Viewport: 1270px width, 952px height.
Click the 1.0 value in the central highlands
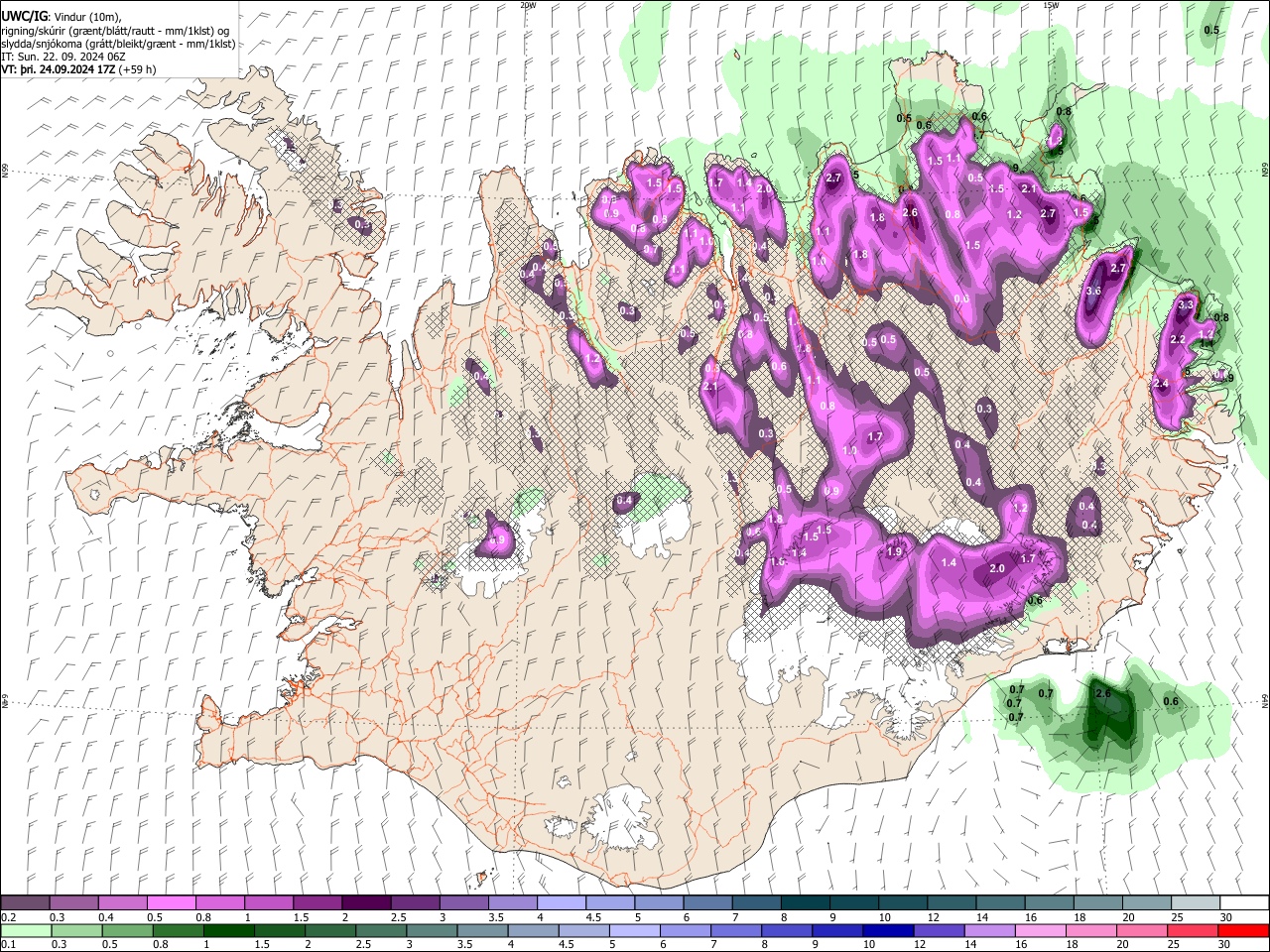pos(850,450)
